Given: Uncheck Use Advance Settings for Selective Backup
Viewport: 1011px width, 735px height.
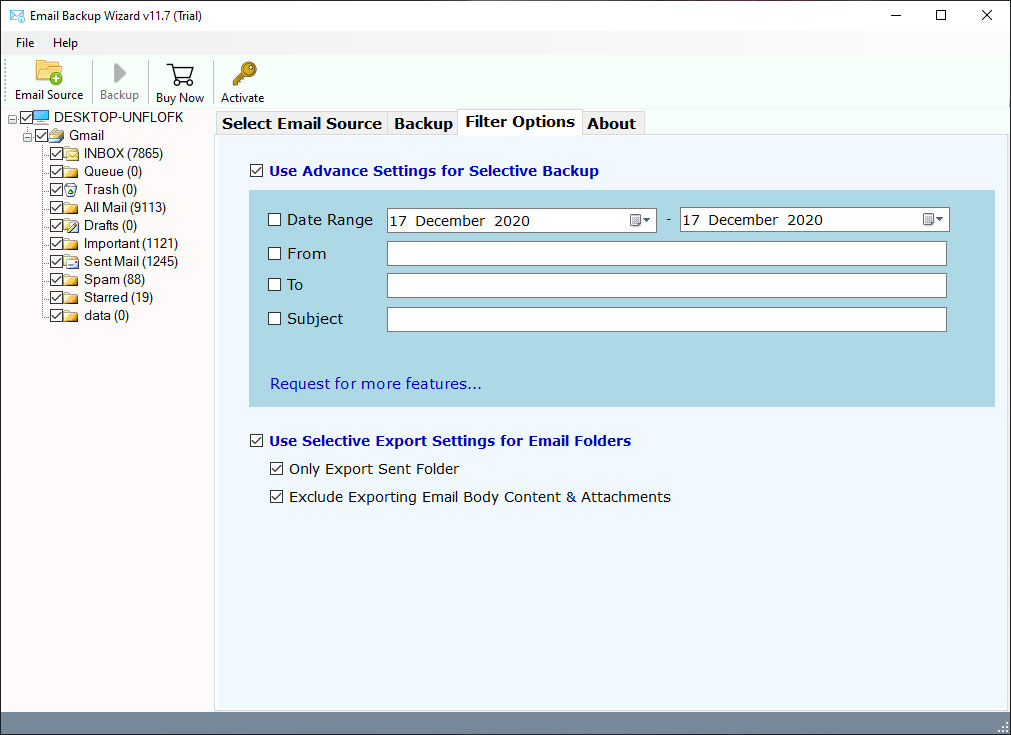Looking at the screenshot, I should click(x=257, y=171).
